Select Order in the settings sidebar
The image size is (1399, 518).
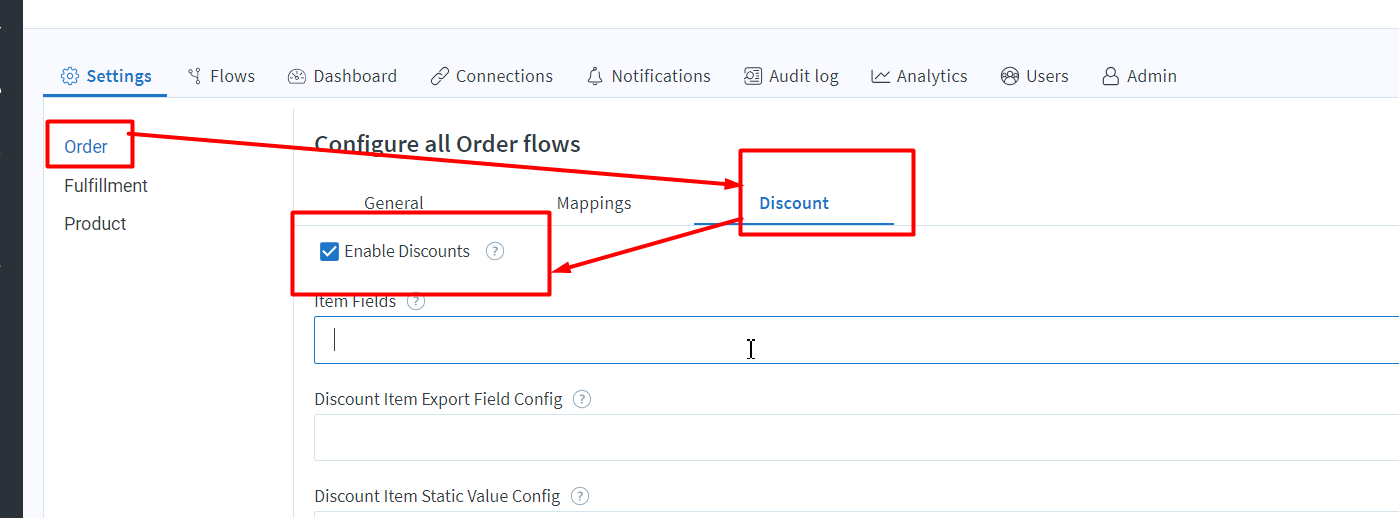pos(86,147)
